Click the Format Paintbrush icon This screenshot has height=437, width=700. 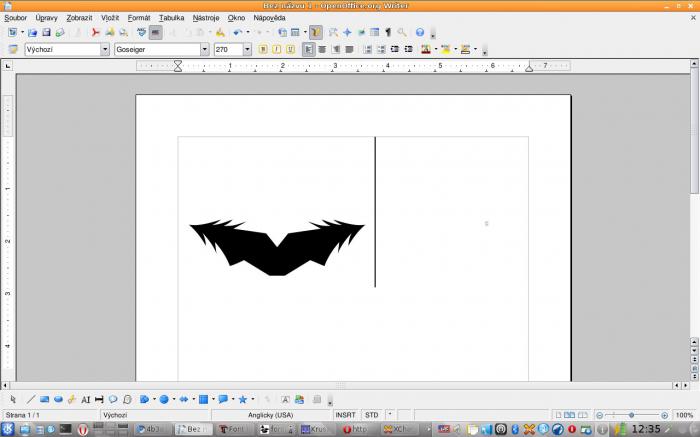click(220, 33)
